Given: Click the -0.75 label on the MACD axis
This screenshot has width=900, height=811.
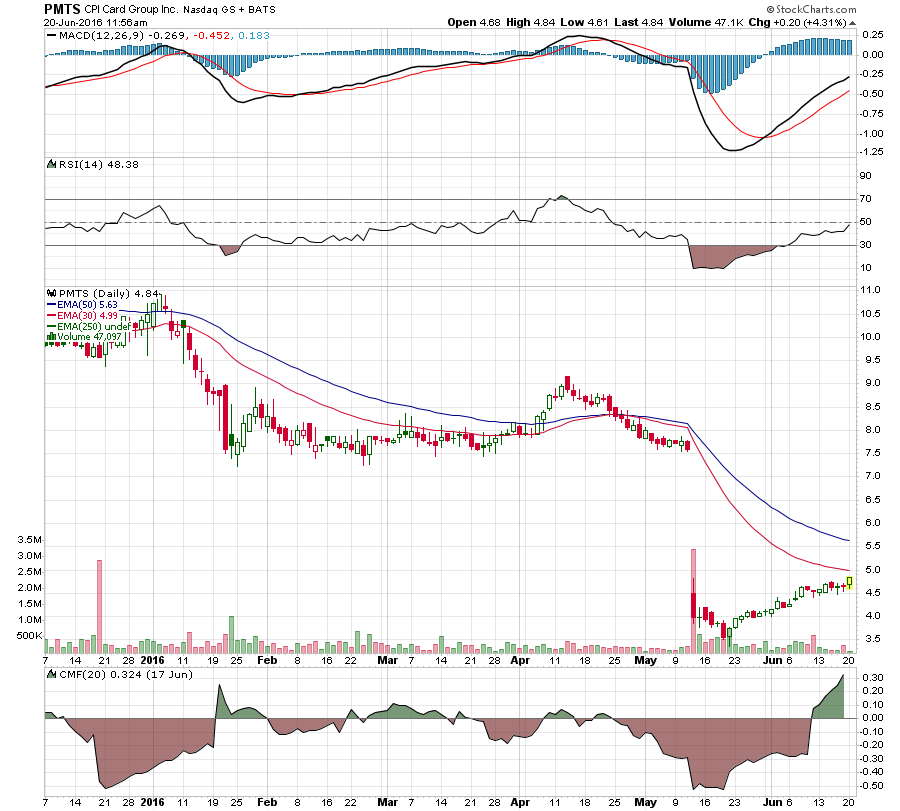Looking at the screenshot, I should pyautogui.click(x=872, y=114).
